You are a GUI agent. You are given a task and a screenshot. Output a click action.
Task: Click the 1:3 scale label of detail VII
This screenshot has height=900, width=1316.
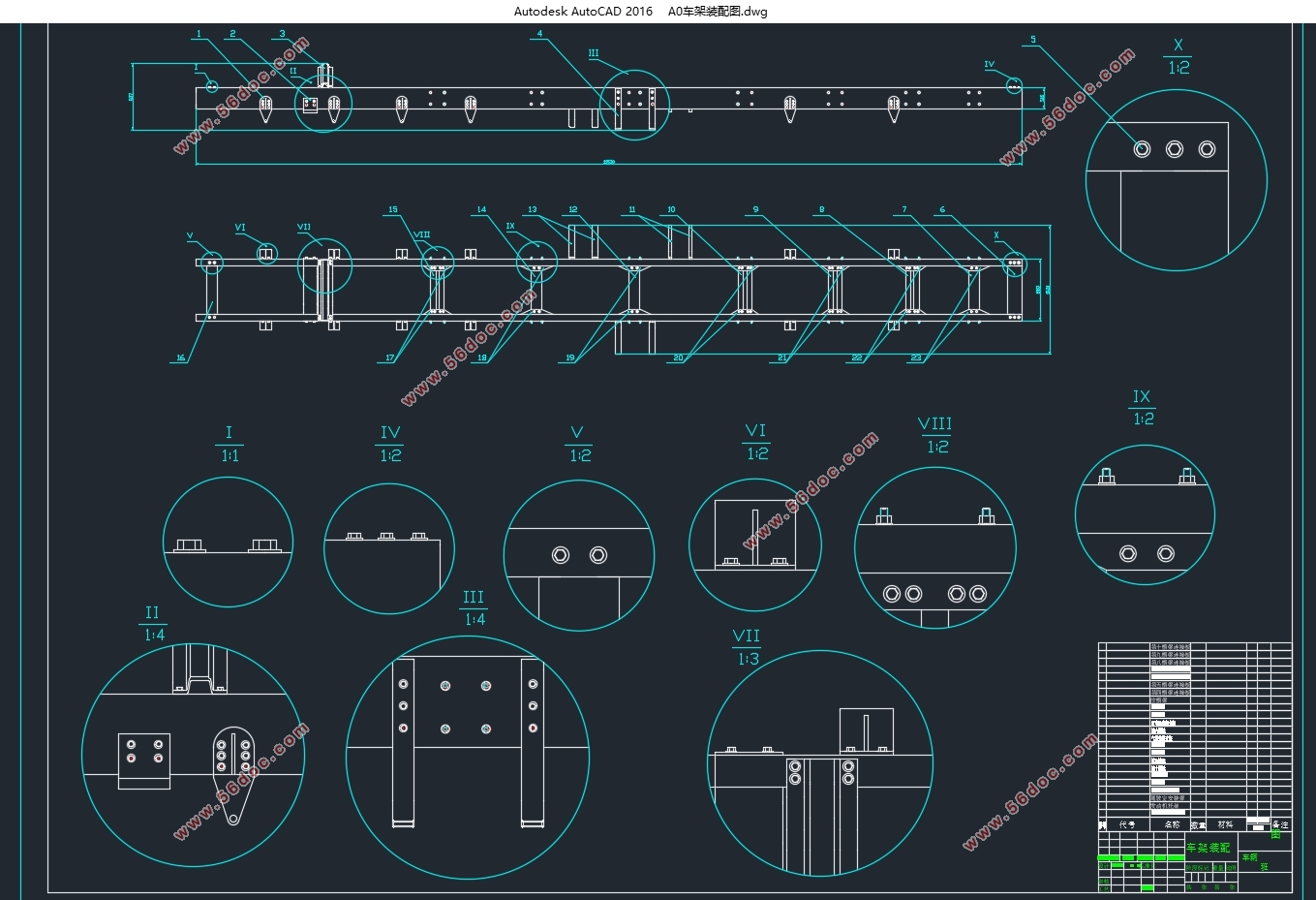coord(748,660)
